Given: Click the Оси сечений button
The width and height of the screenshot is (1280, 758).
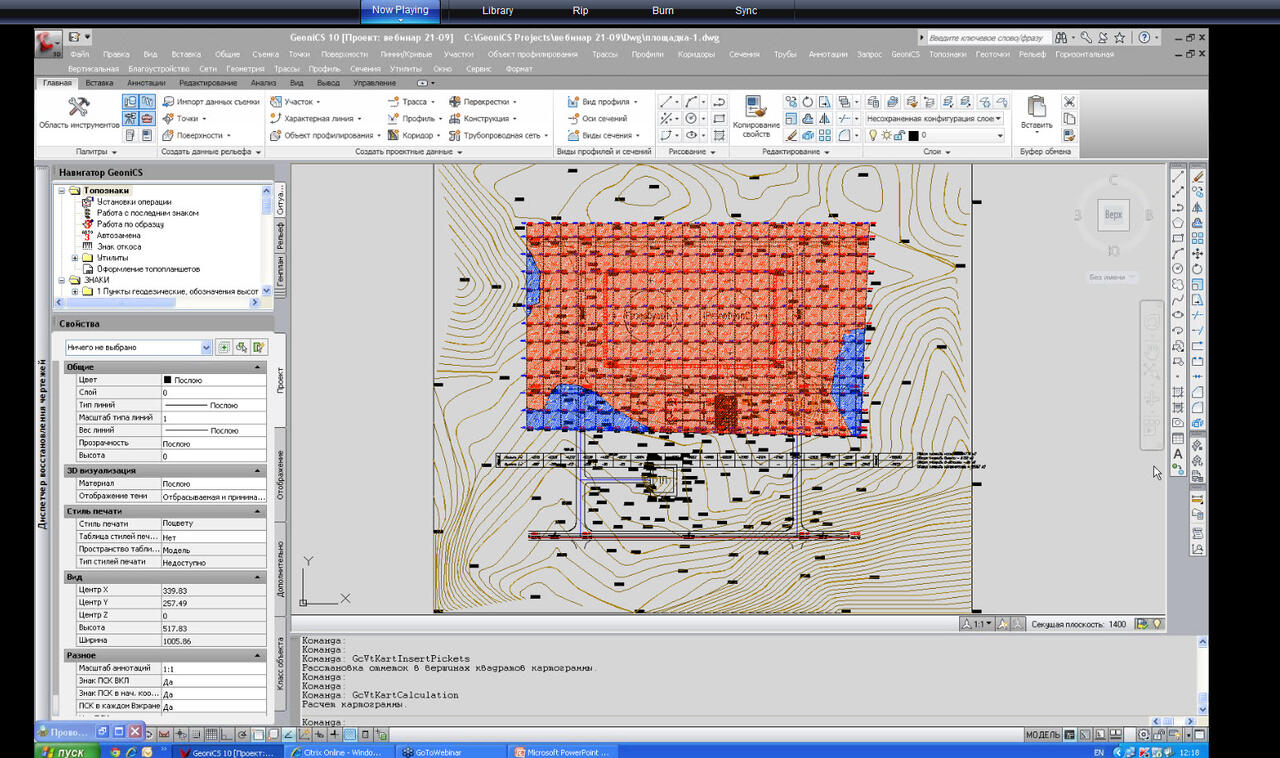Looking at the screenshot, I should (599, 118).
